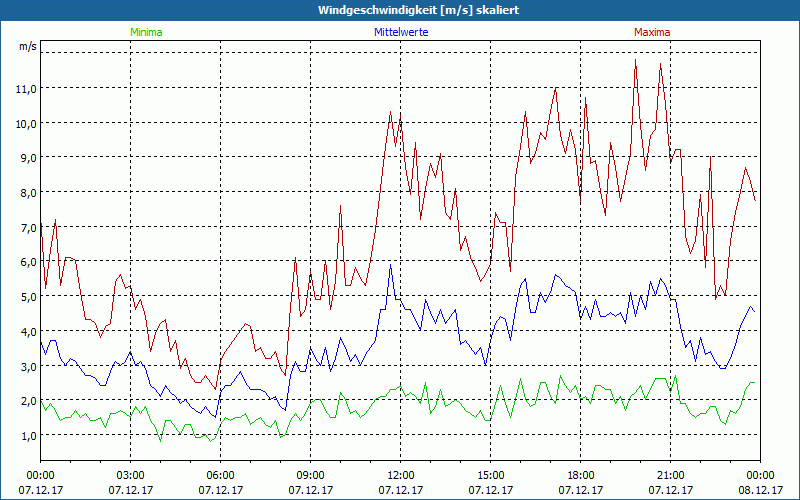Click the 5,0 y-axis value
800x500 pixels.
coord(29,296)
